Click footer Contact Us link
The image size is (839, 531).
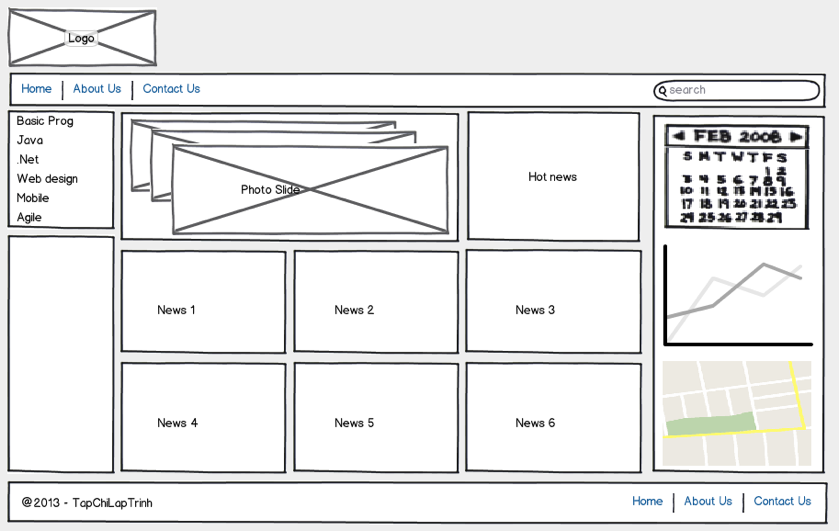(782, 502)
